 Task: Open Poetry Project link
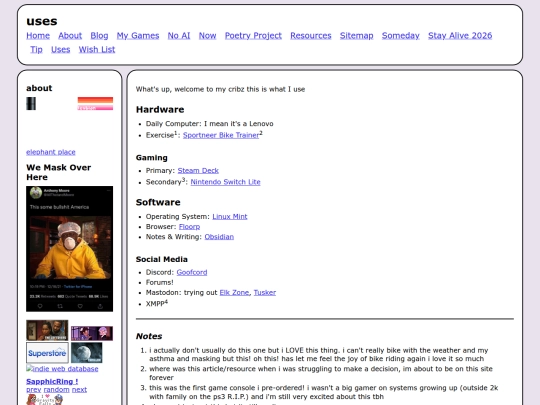pyautogui.click(x=253, y=36)
